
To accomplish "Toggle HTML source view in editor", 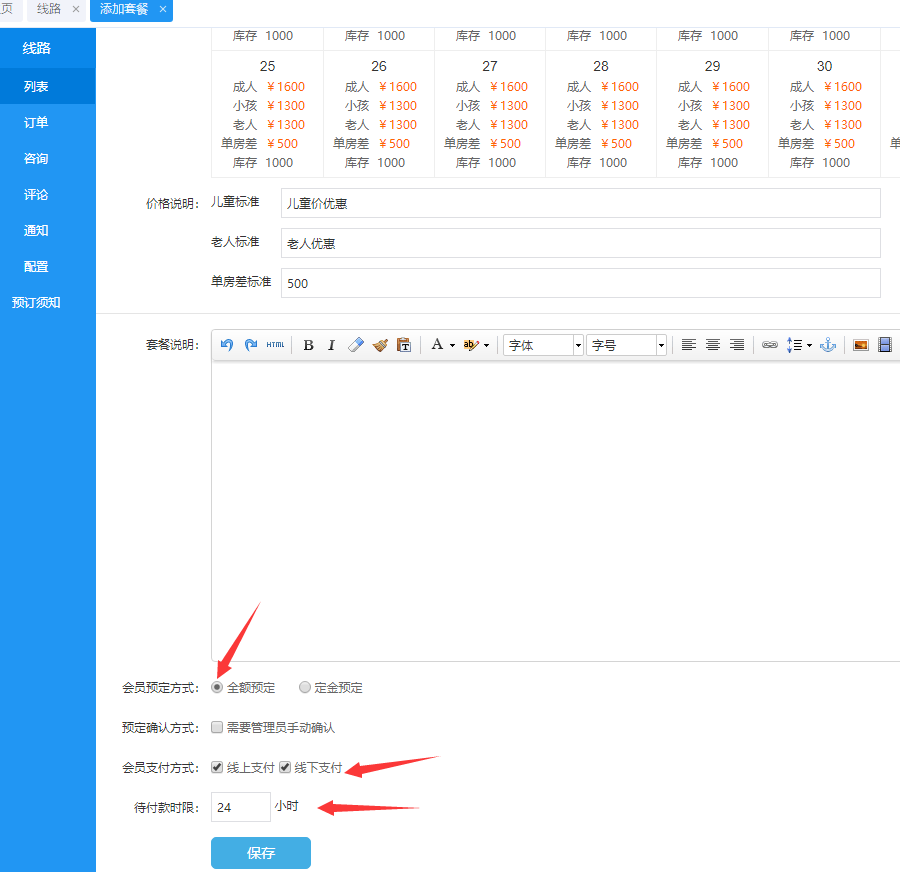I will pyautogui.click(x=275, y=345).
